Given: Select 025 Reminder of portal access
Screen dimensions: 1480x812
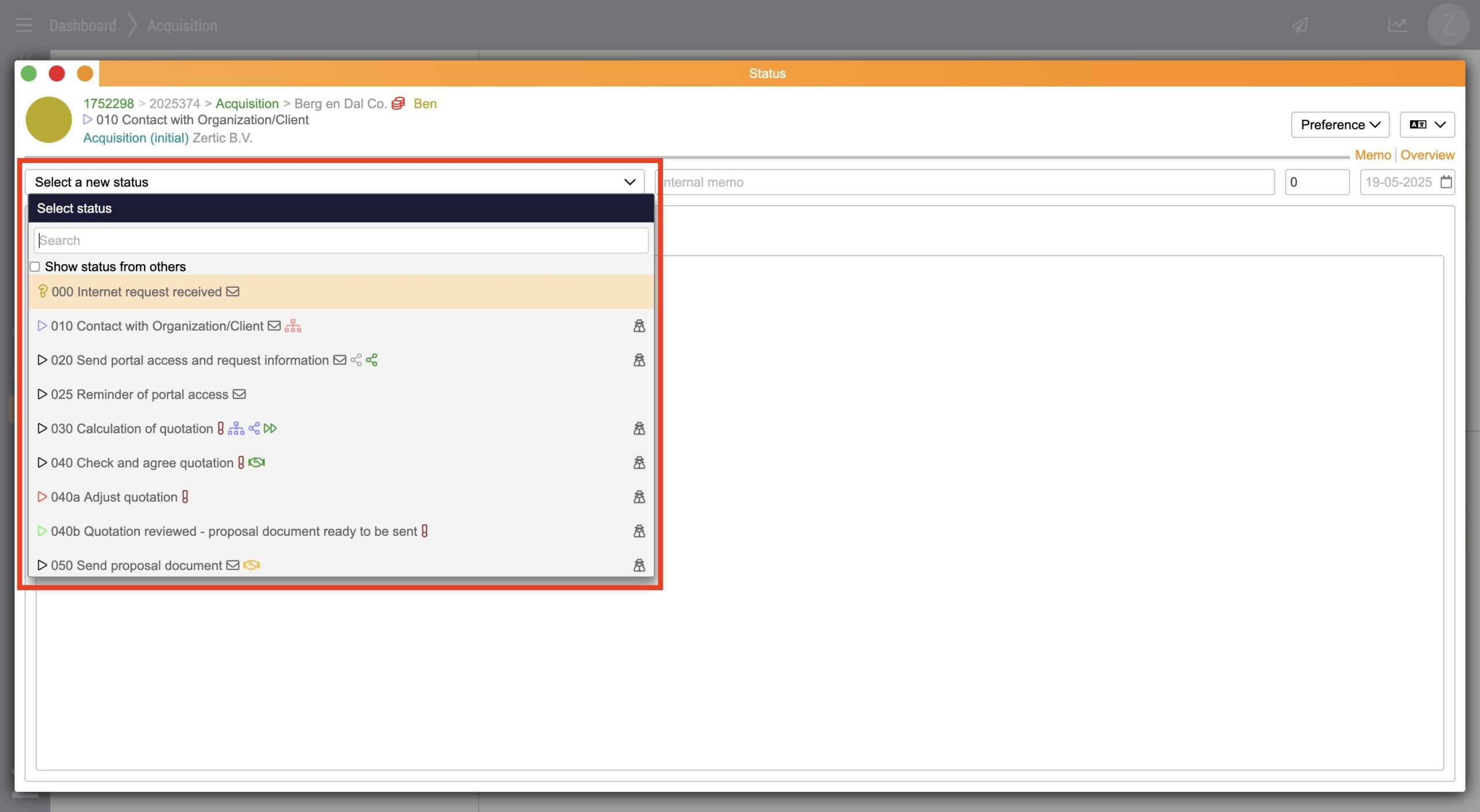Looking at the screenshot, I should [x=139, y=394].
